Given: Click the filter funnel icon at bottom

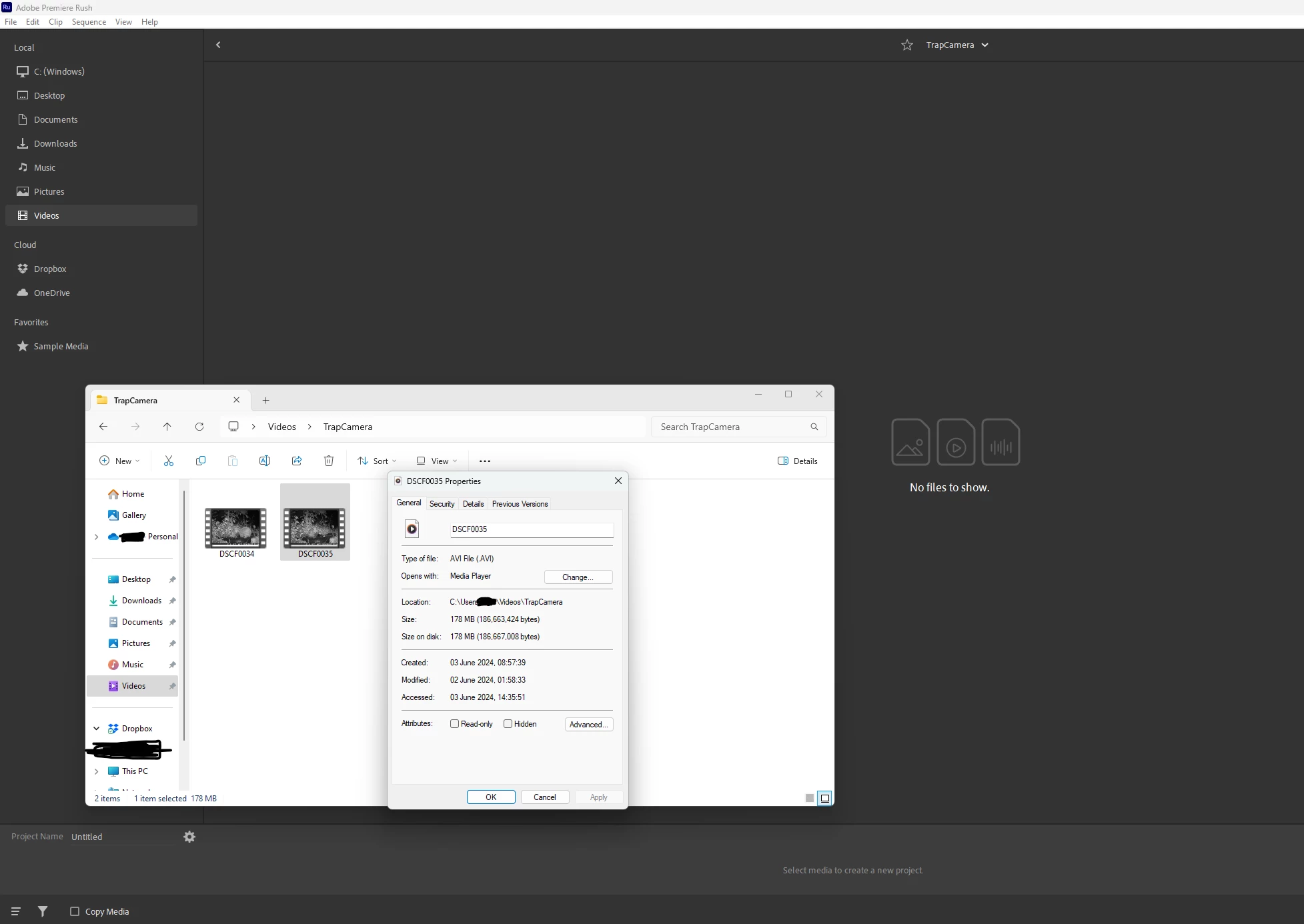Looking at the screenshot, I should [43, 911].
